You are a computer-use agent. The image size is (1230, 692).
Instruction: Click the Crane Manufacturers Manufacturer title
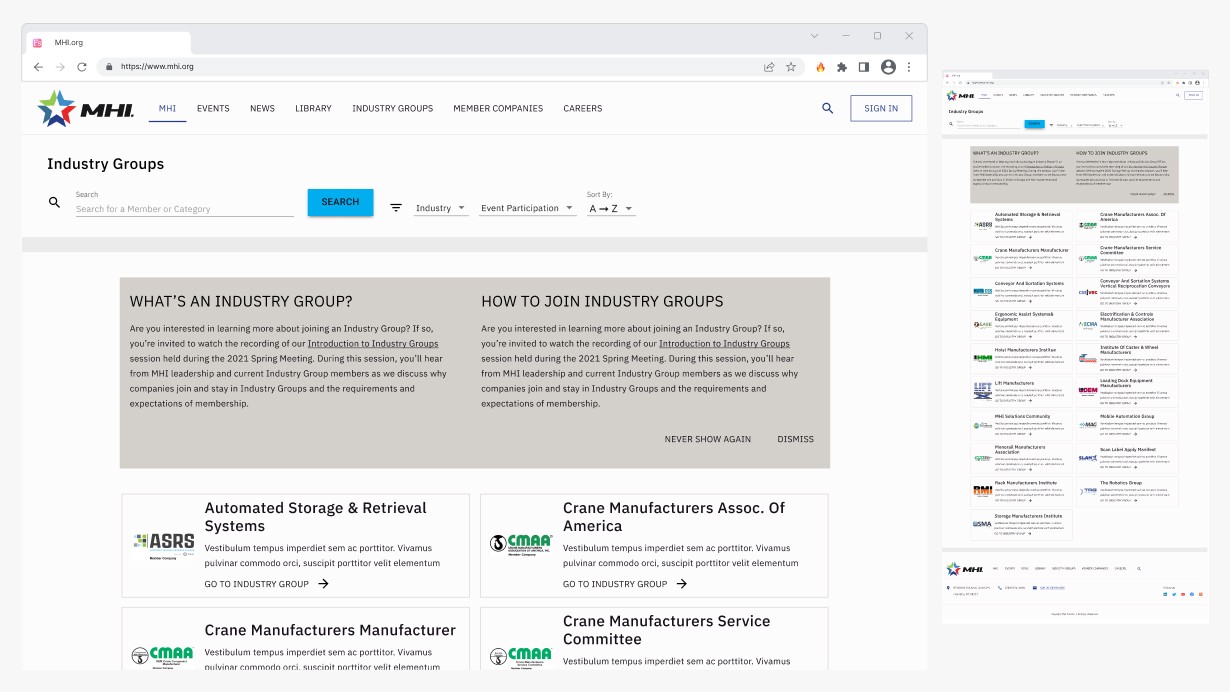pyautogui.click(x=330, y=630)
